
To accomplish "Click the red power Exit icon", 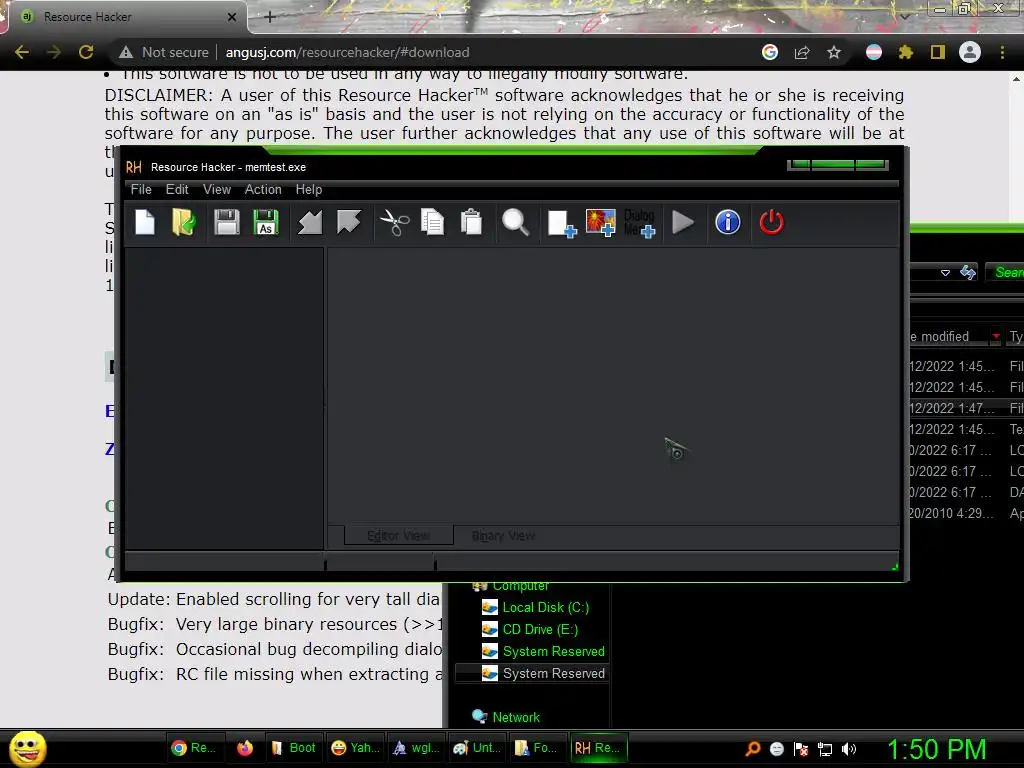I will pos(771,222).
